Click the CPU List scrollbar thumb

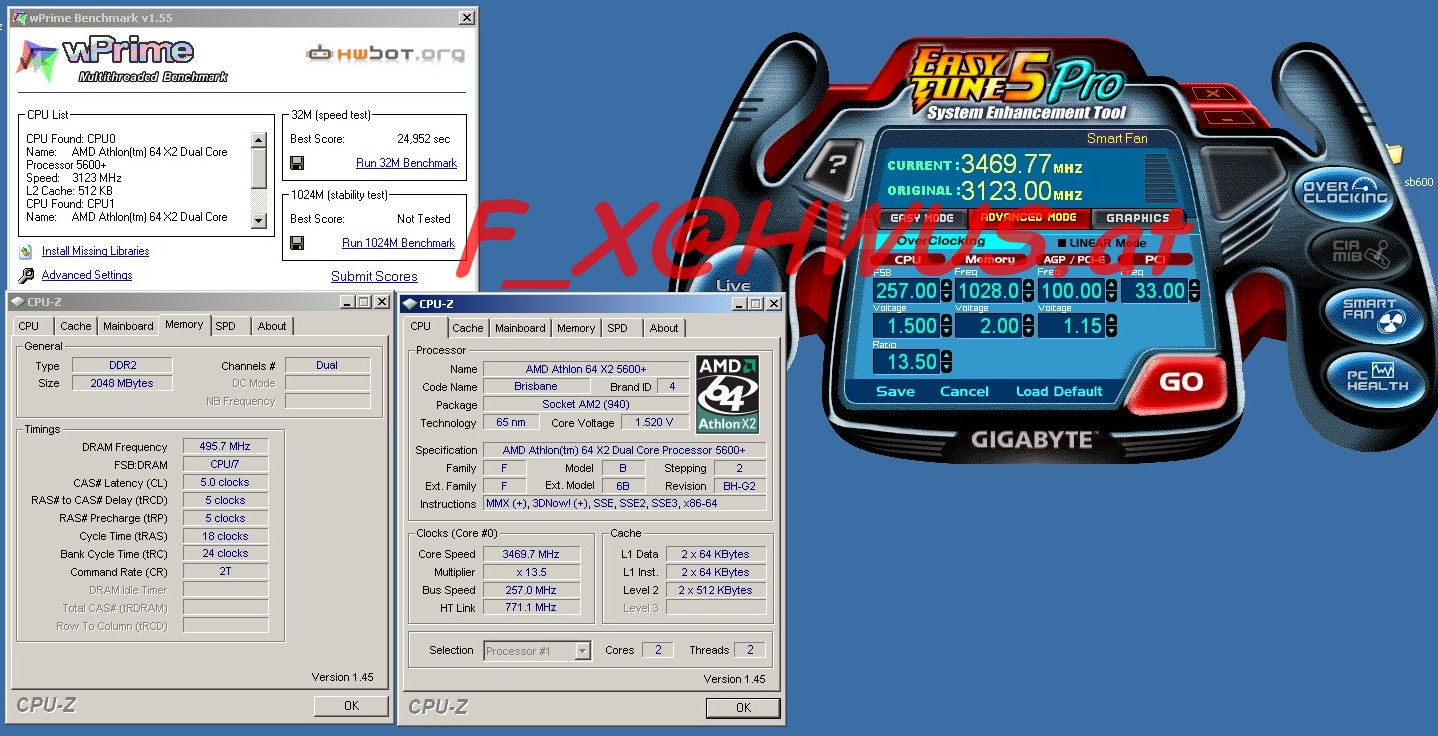click(259, 168)
